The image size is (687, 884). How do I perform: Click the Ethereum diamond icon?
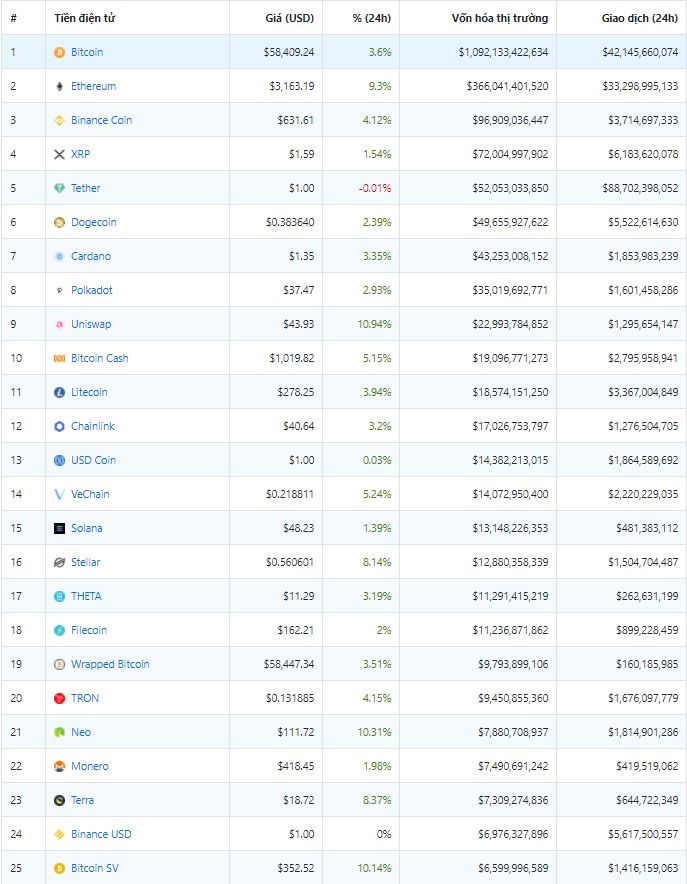tap(59, 86)
